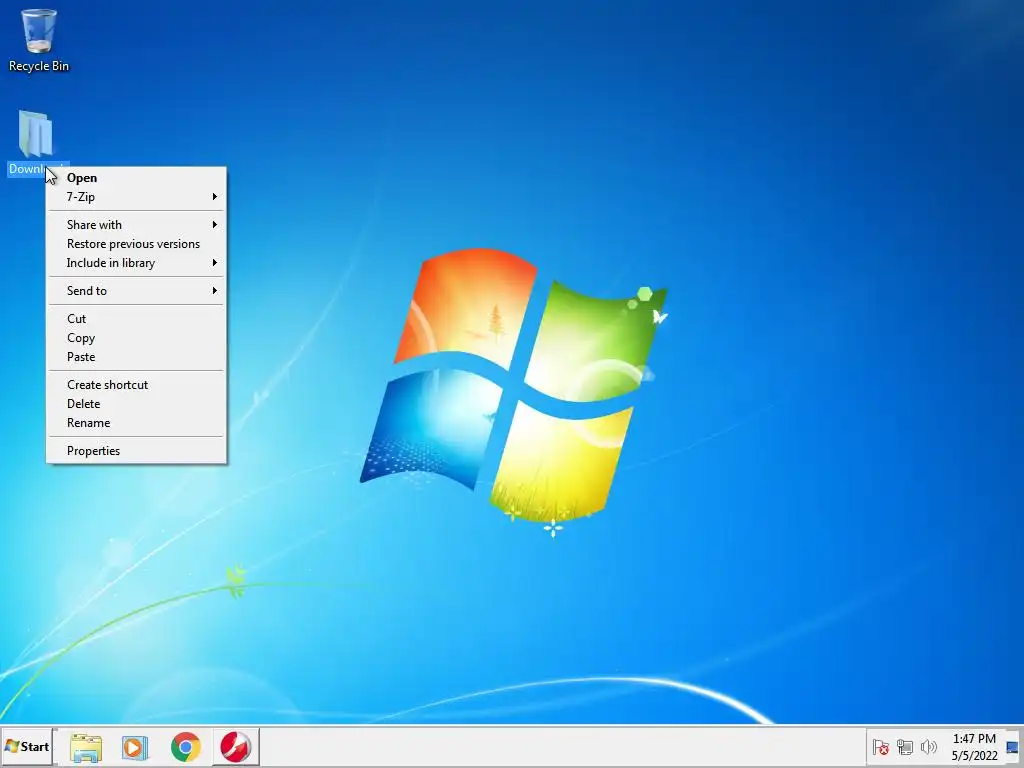
Task: Open Properties from the context menu
Action: pos(136,451)
